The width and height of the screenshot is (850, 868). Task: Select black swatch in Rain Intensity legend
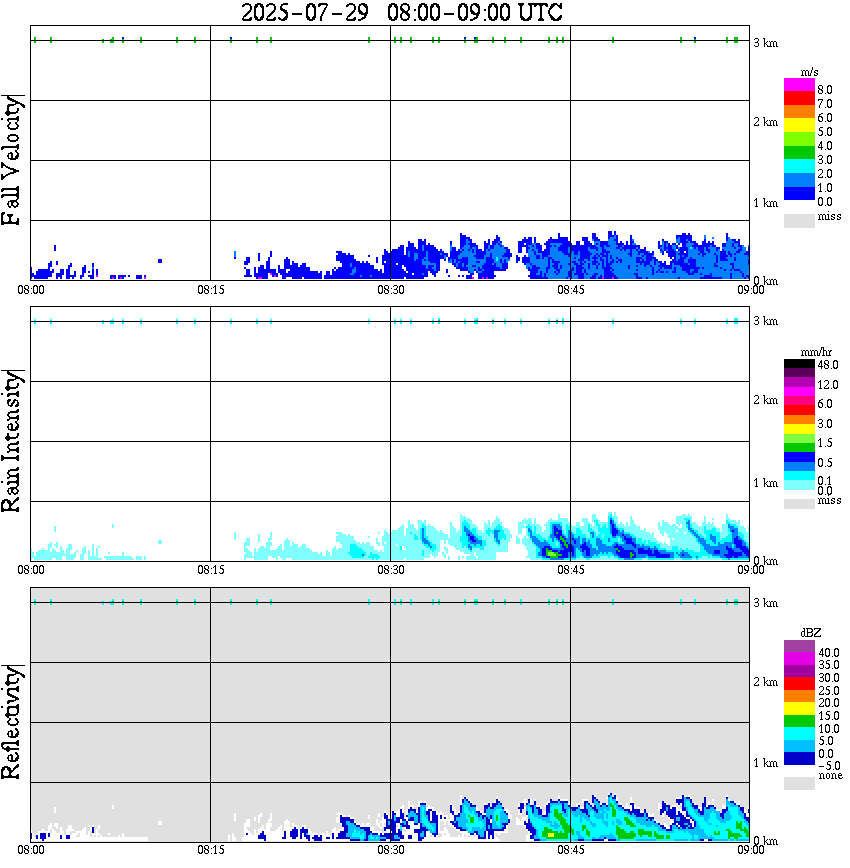click(x=799, y=364)
